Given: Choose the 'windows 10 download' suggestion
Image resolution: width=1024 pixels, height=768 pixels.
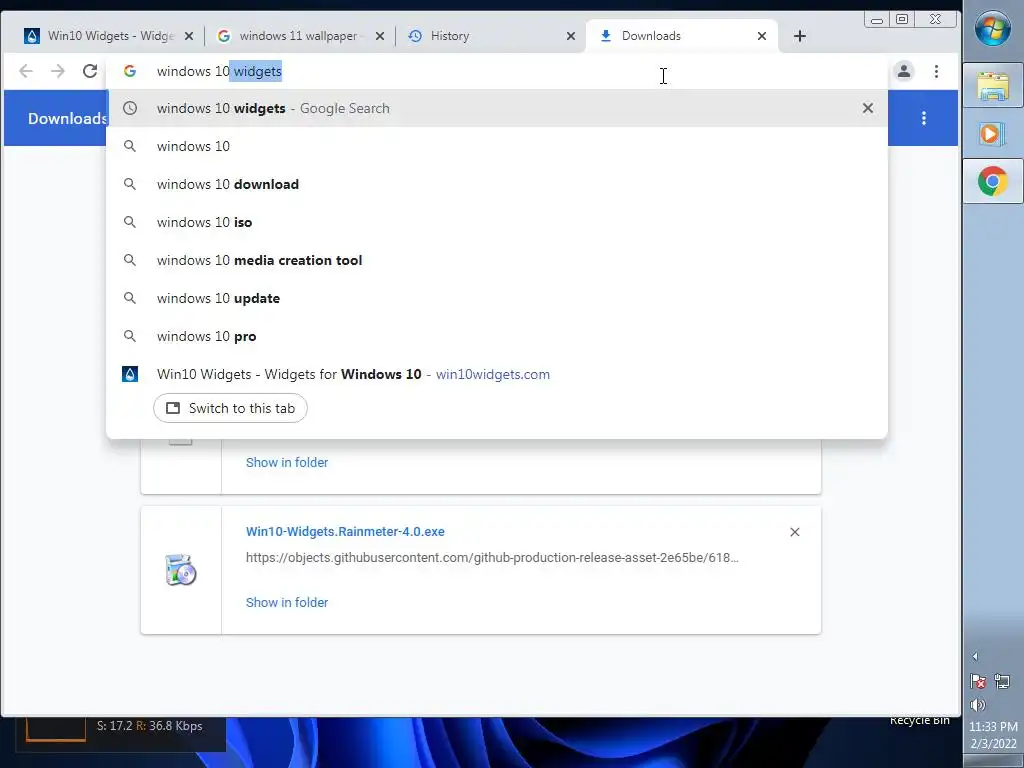Looking at the screenshot, I should (x=496, y=184).
